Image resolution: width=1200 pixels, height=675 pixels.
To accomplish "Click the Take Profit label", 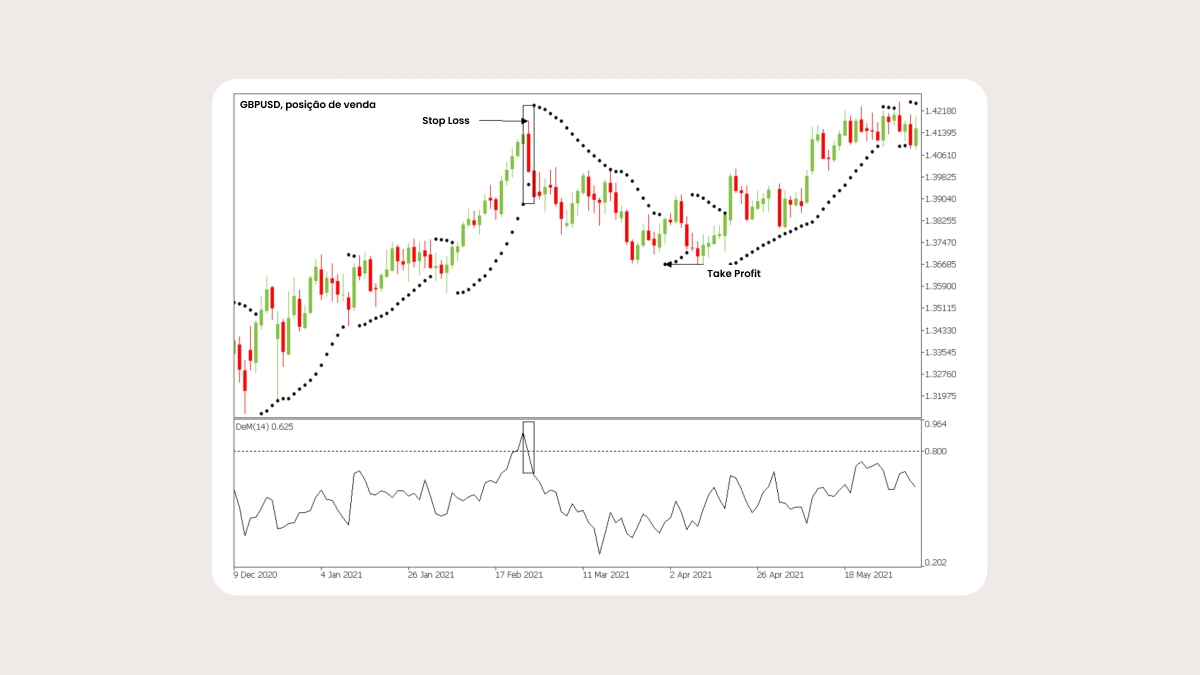I will click(x=733, y=273).
